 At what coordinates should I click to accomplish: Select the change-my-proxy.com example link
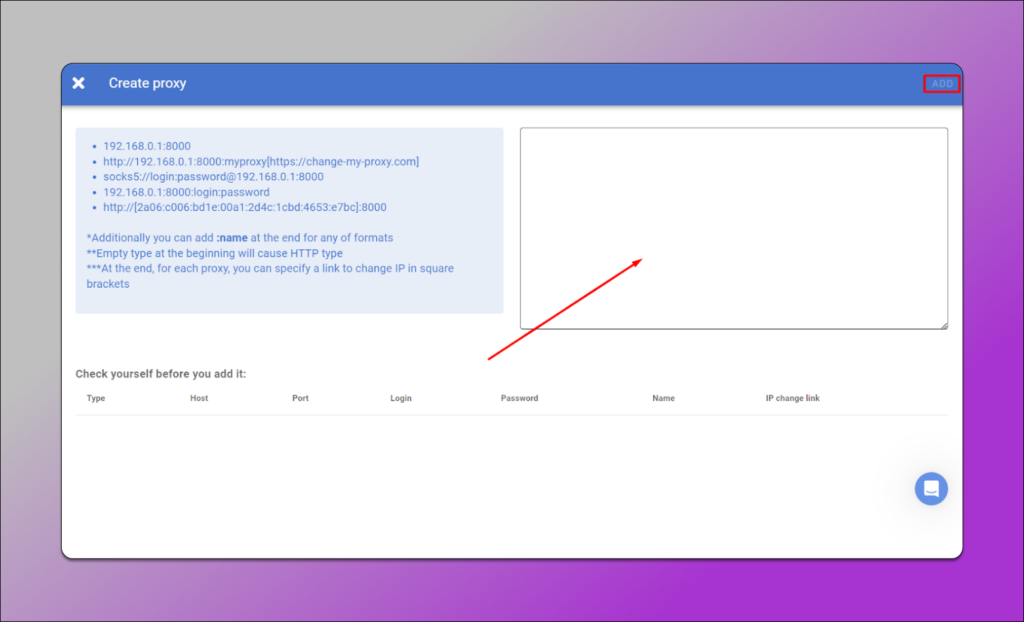coord(345,161)
